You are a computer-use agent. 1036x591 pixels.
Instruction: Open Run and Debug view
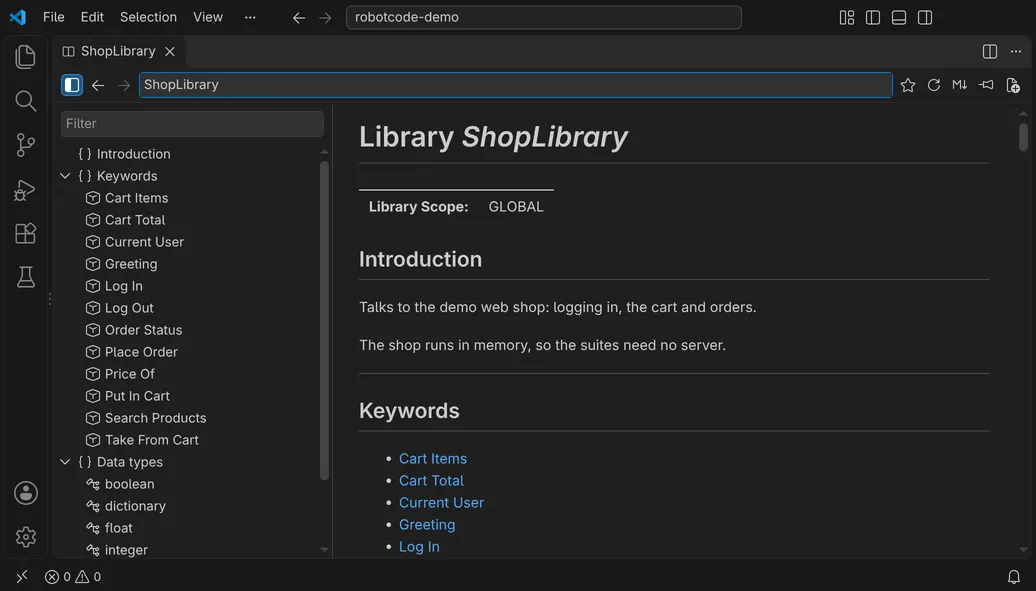pos(25,190)
